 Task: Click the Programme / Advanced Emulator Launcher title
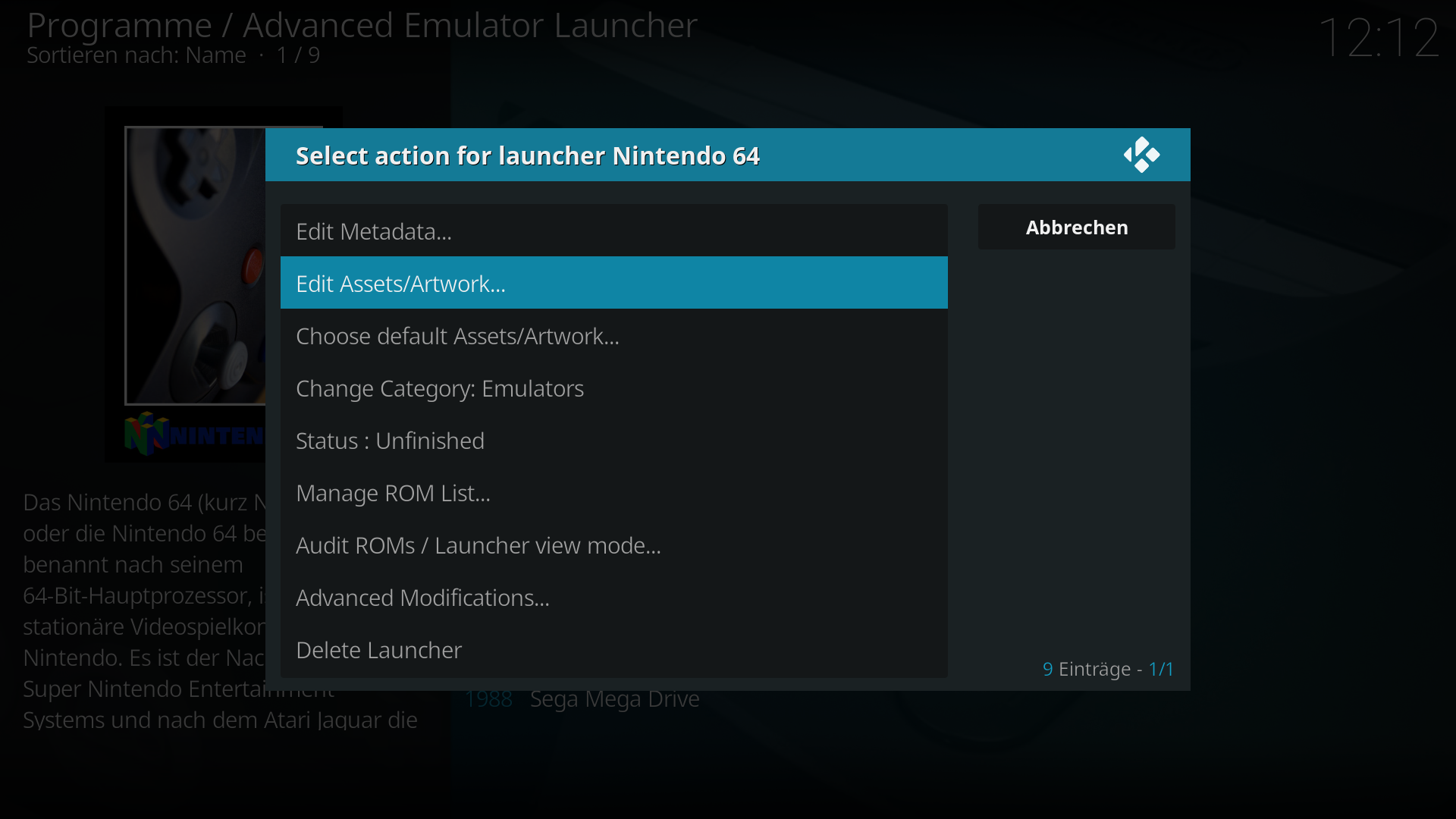coord(362,25)
